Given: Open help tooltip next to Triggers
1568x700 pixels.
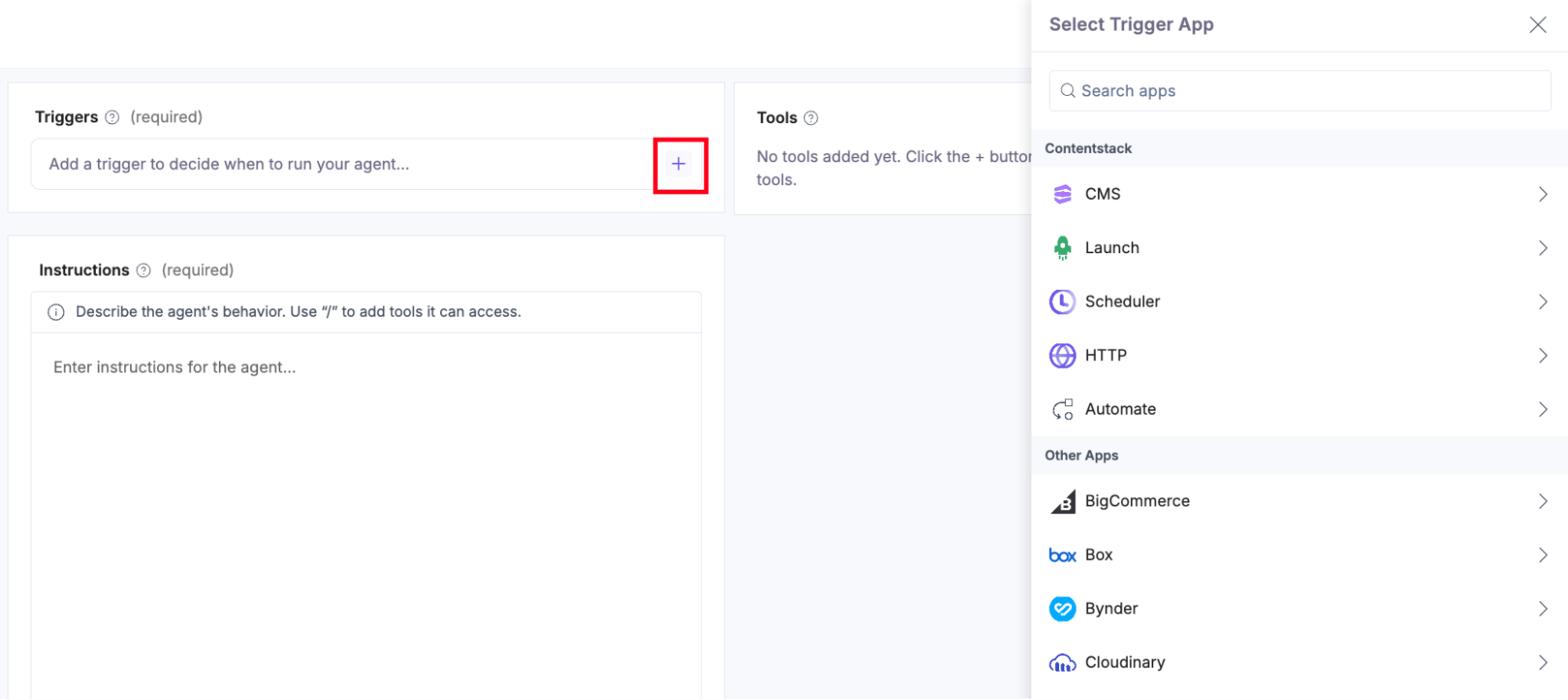Looking at the screenshot, I should tap(112, 117).
